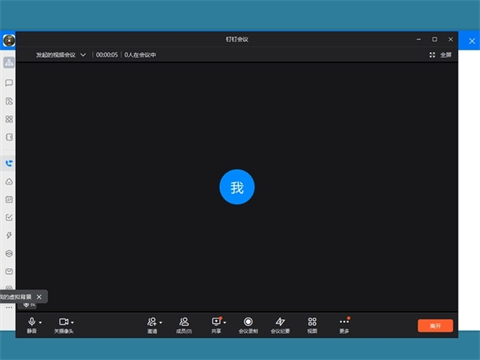Click the invite participants icon
The image size is (480, 360).
click(x=152, y=322)
